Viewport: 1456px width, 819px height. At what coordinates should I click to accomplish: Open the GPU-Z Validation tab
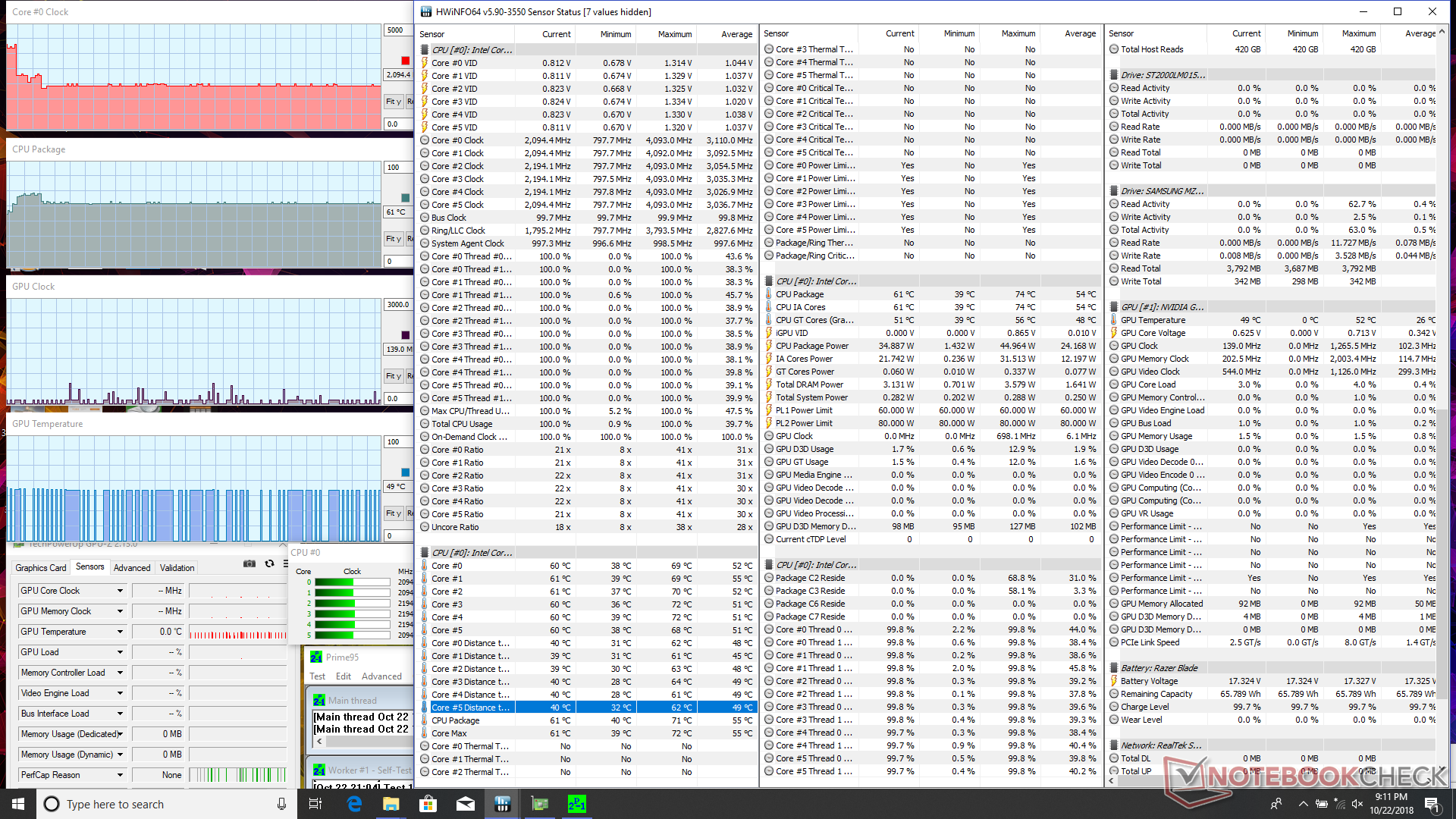[x=177, y=568]
